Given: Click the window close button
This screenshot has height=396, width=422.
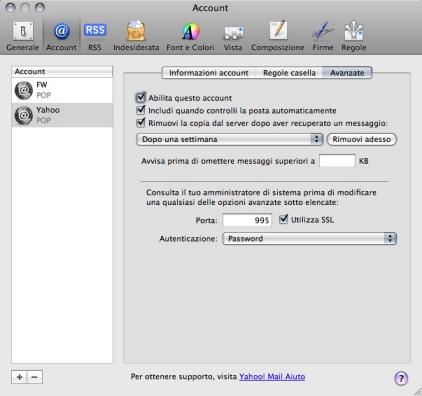Looking at the screenshot, I should tap(10, 8).
